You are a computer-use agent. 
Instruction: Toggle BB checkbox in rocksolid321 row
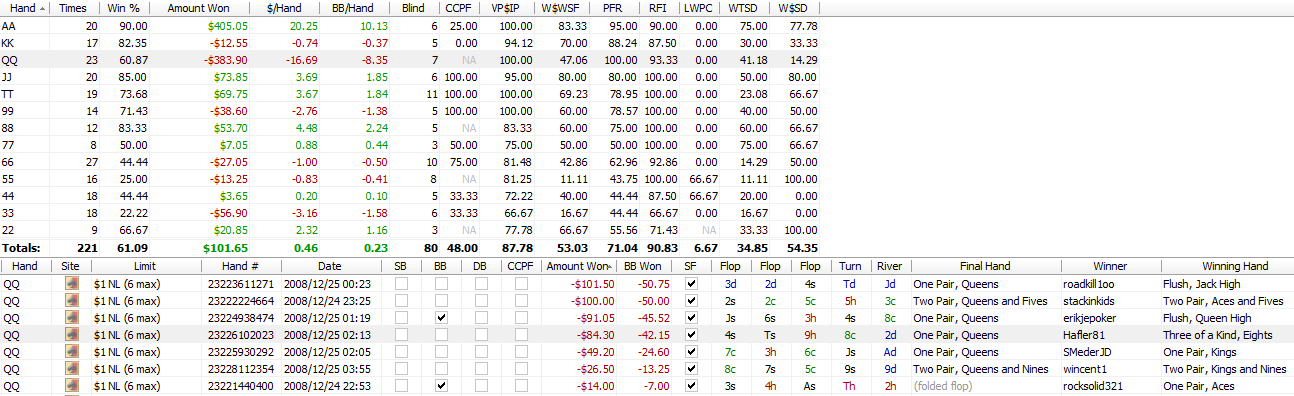pyautogui.click(x=441, y=385)
